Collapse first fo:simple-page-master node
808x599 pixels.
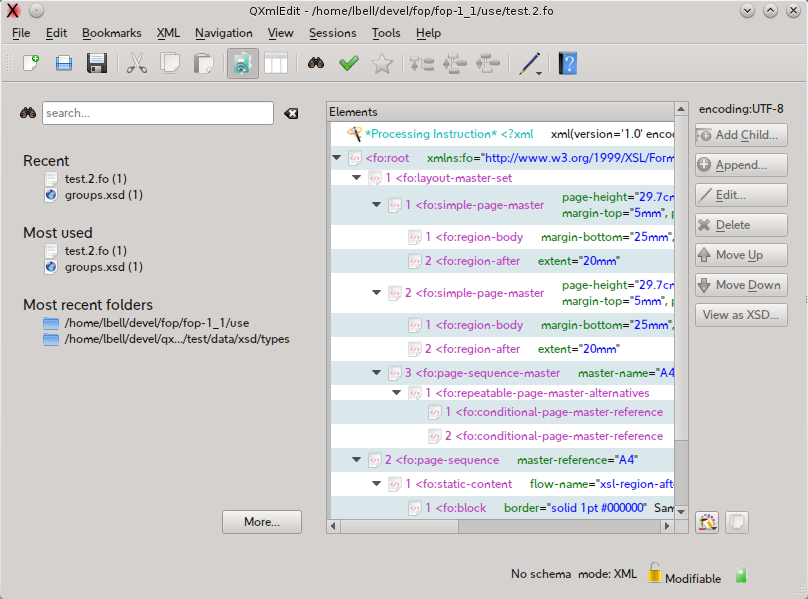pyautogui.click(x=377, y=205)
